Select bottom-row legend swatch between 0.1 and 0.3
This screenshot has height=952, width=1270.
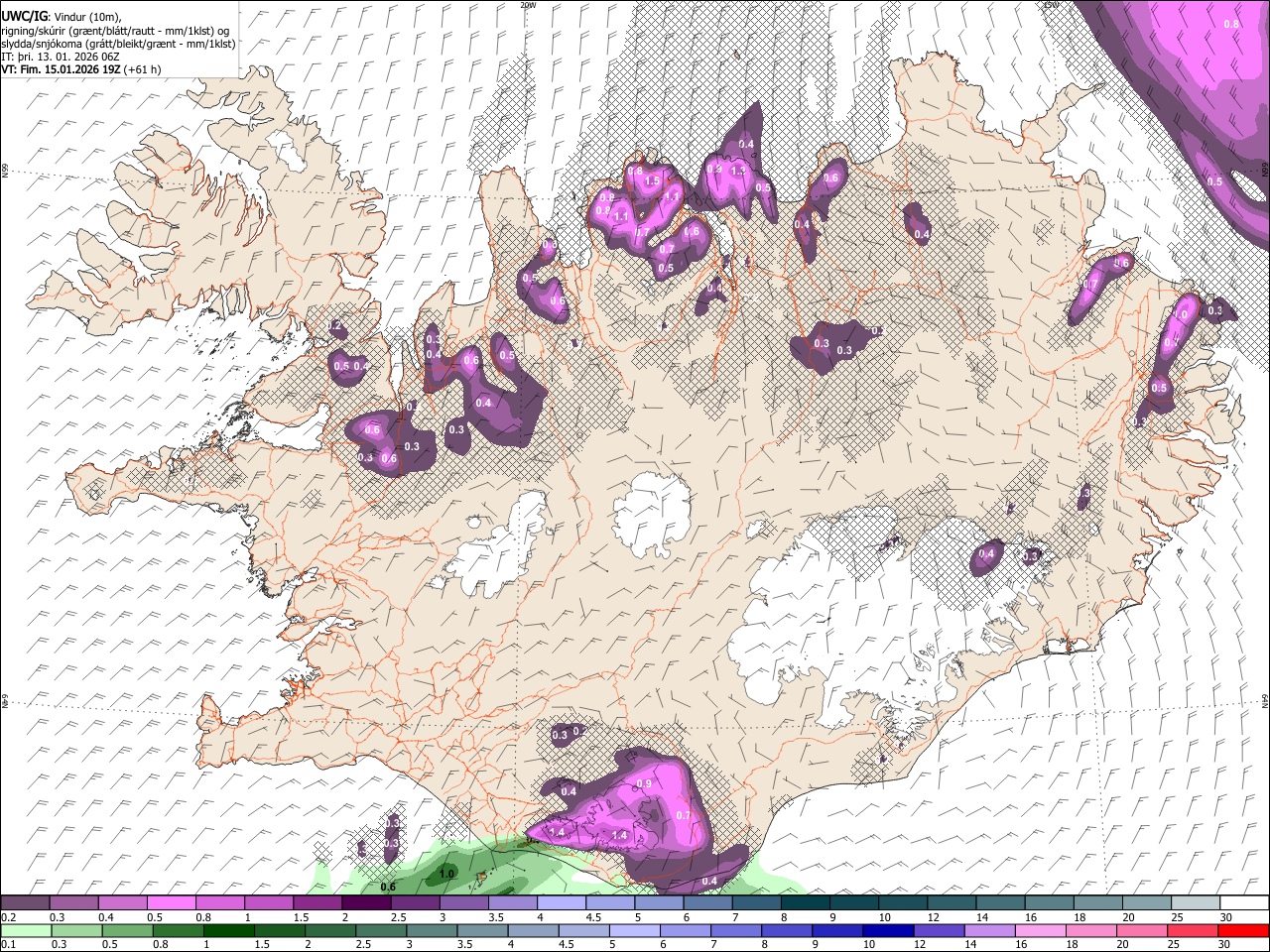click(25, 930)
